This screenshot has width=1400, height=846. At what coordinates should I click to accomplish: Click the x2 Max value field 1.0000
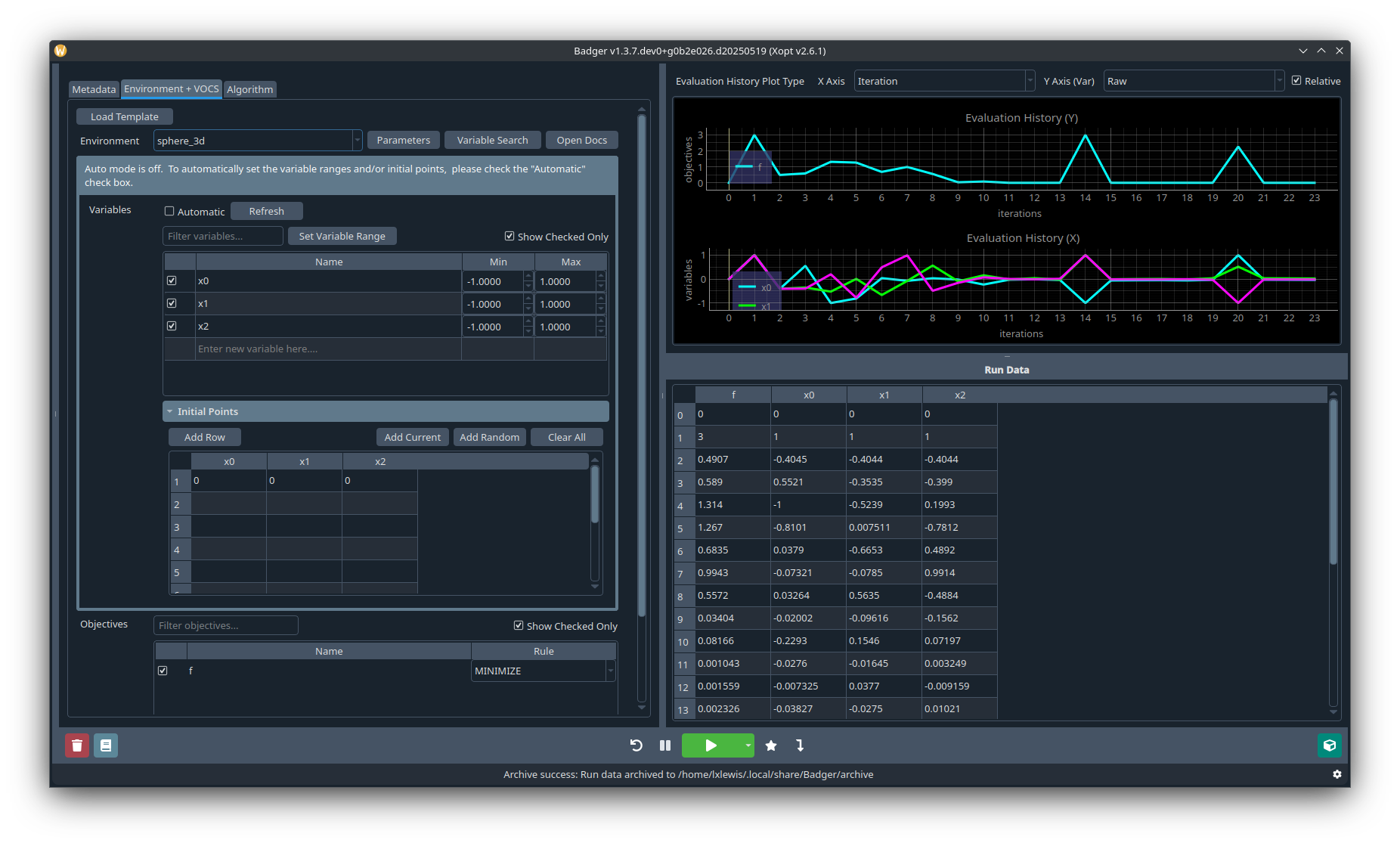[x=565, y=327]
